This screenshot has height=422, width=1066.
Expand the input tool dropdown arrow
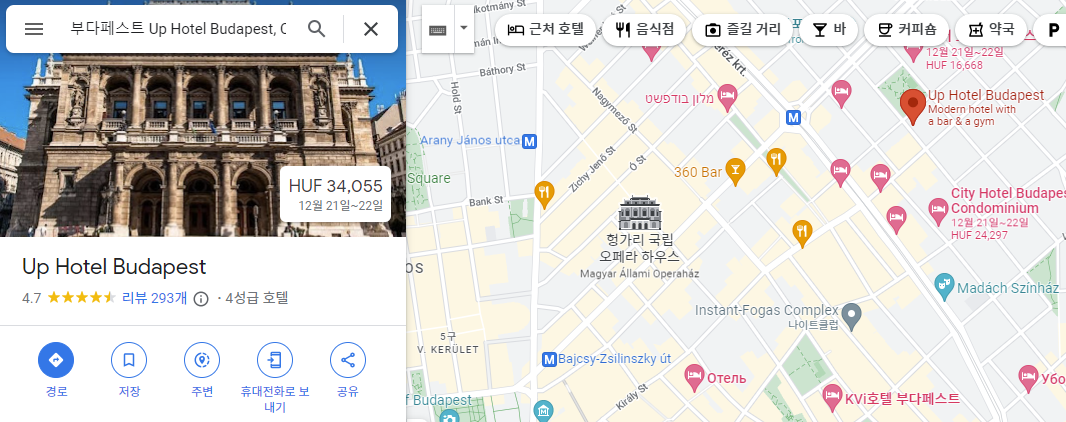pos(464,29)
